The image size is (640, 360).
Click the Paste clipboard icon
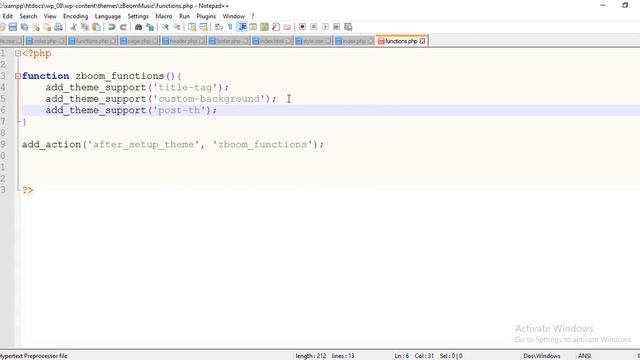[x=96, y=27]
